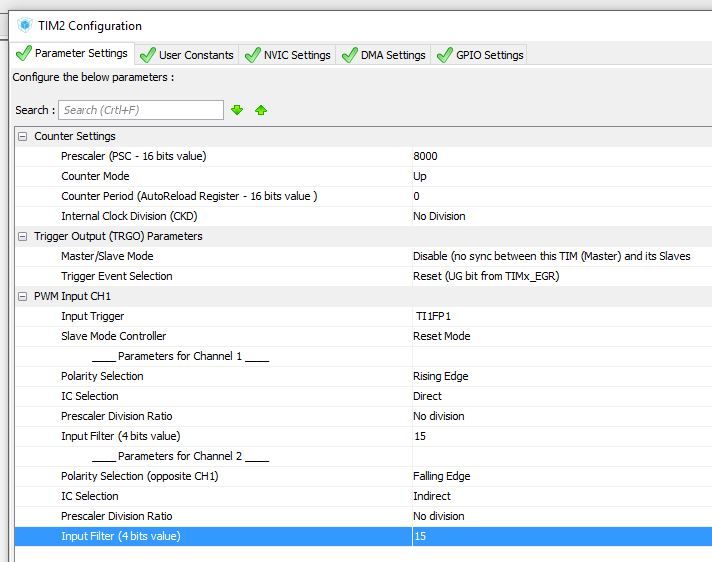This screenshot has height=562, width=712.
Task: Open Input Trigger TI1FP1 value dropdown
Action: tap(433, 316)
